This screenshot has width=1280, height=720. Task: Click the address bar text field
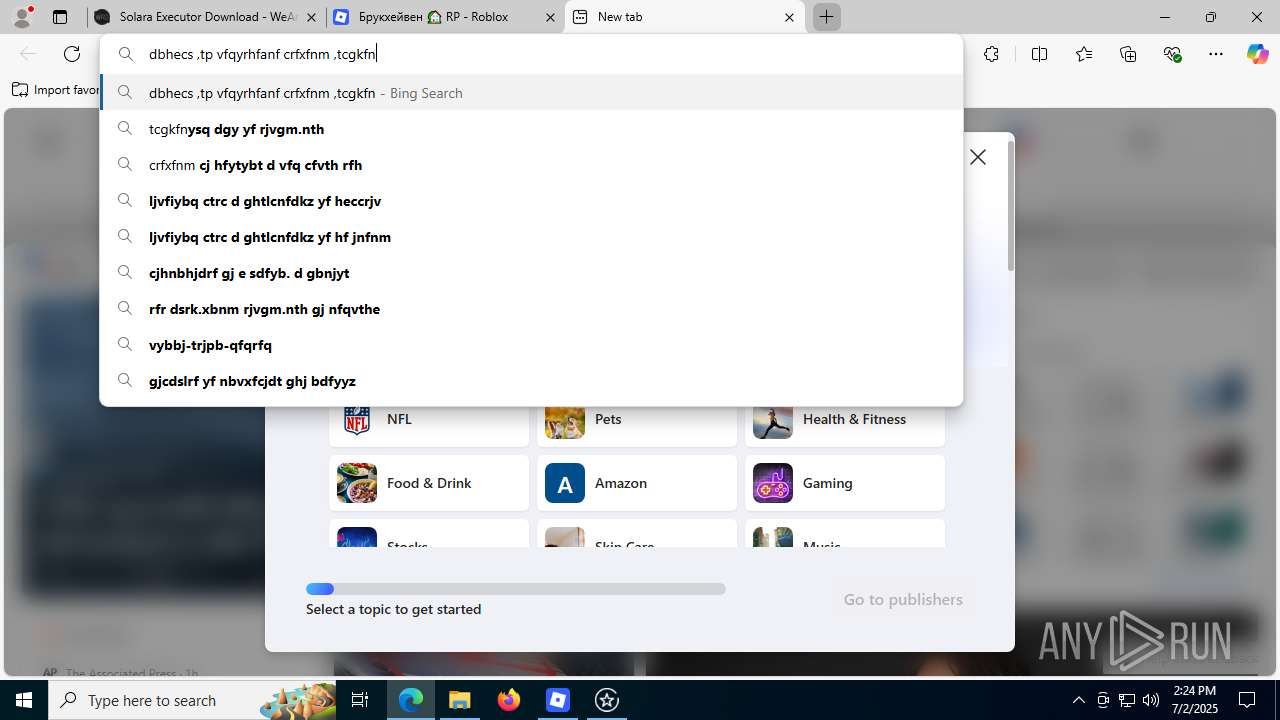(x=531, y=54)
